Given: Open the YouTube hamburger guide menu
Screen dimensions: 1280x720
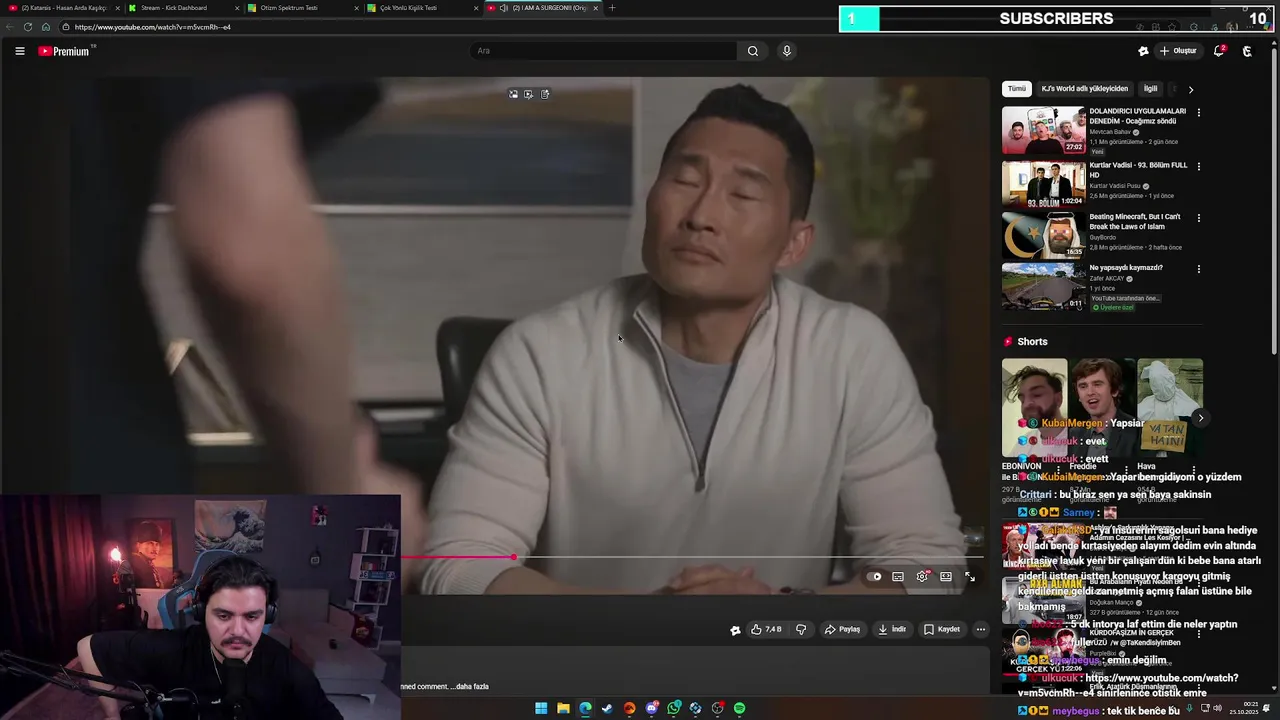Looking at the screenshot, I should [x=19, y=51].
